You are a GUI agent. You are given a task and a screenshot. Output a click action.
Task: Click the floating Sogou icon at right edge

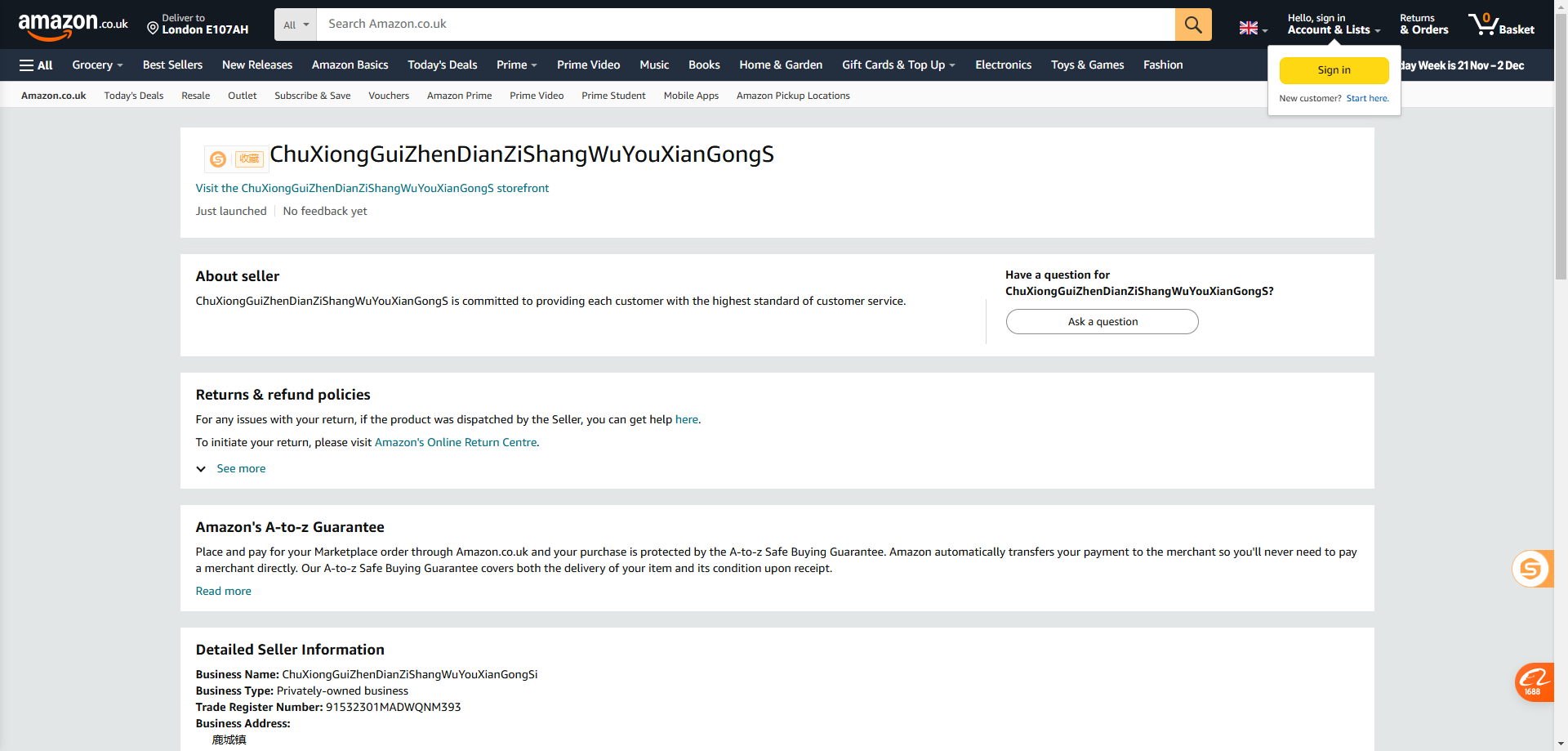1531,569
